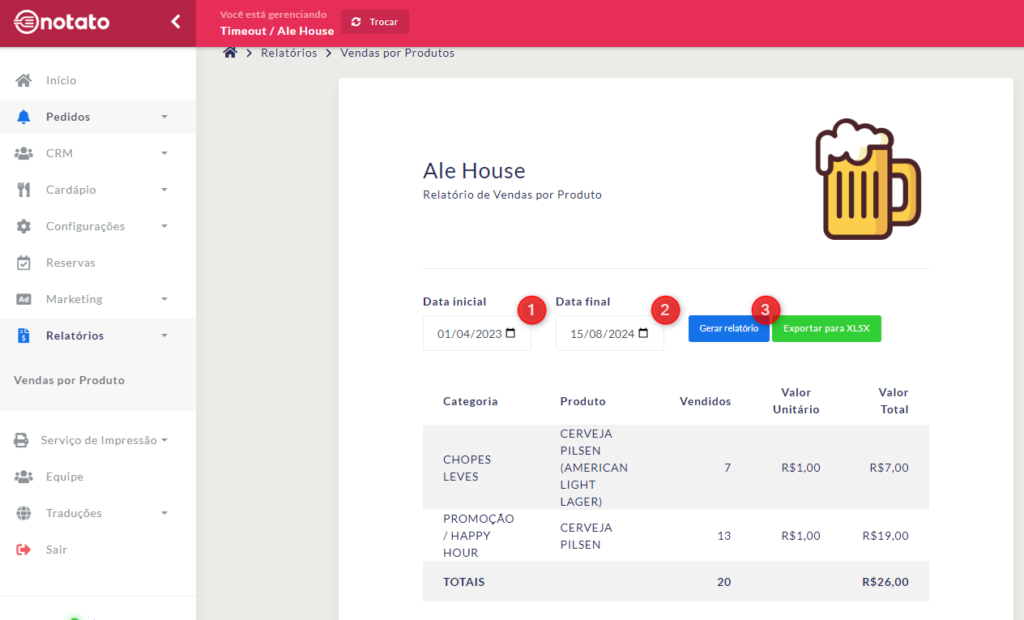The height and width of the screenshot is (620, 1024).
Task: Click the beer mug logo image
Action: [x=867, y=181]
